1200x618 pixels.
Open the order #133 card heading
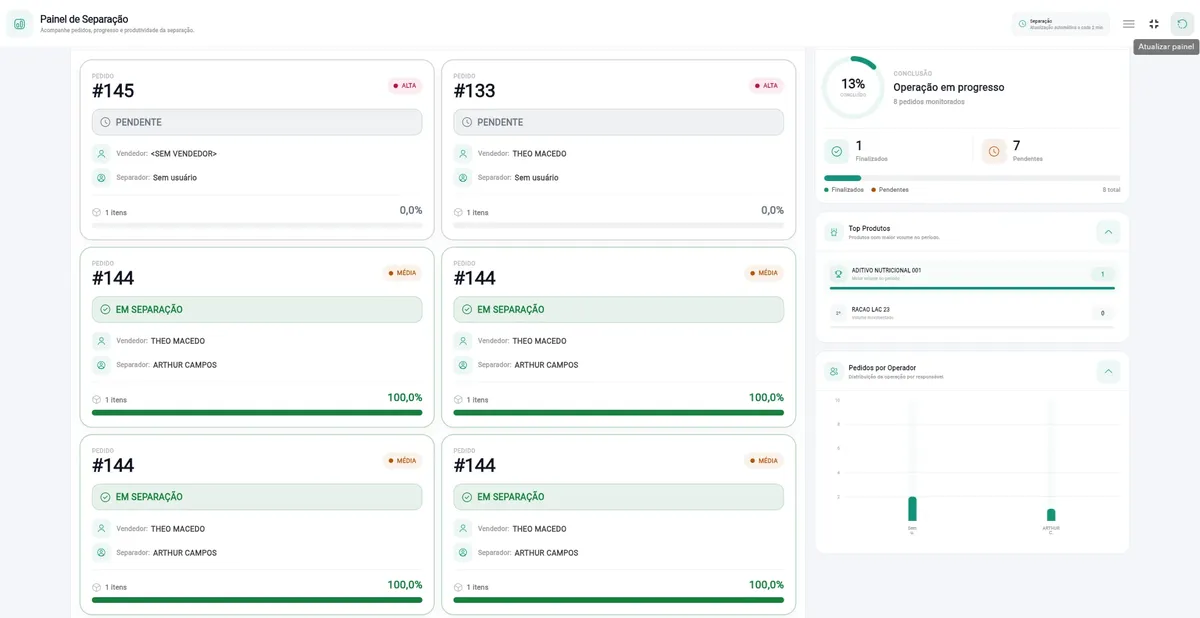pyautogui.click(x=474, y=91)
